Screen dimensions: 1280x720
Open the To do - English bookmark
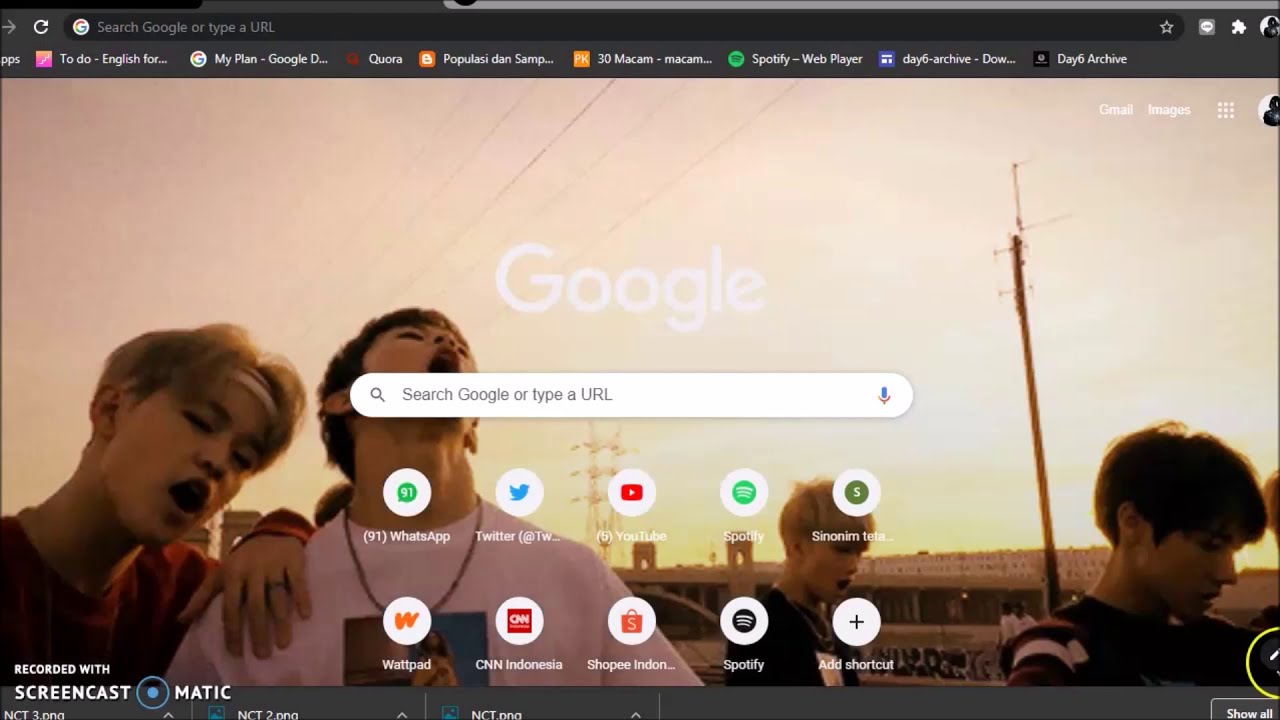pyautogui.click(x=102, y=59)
